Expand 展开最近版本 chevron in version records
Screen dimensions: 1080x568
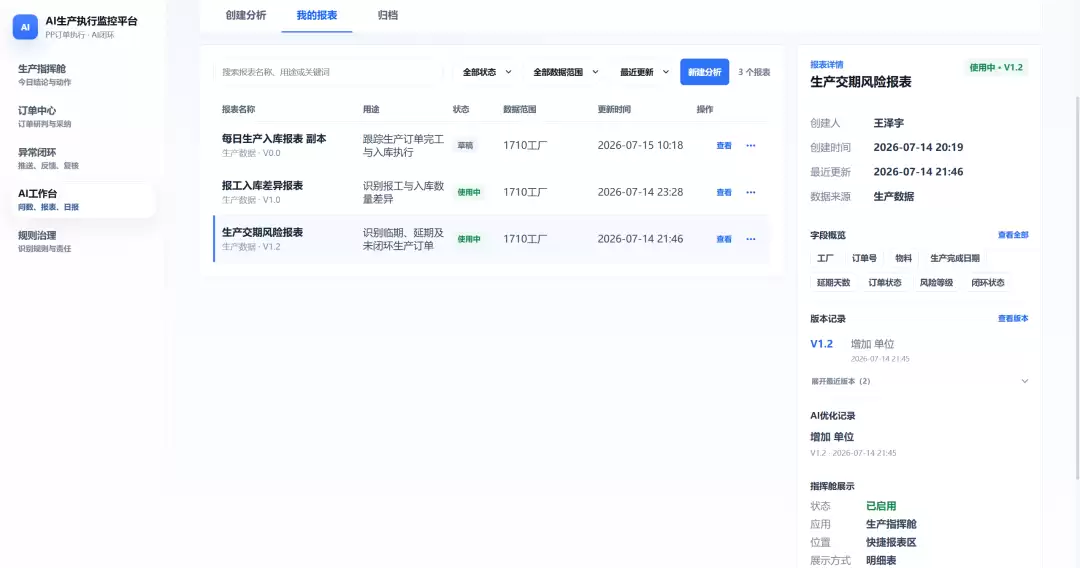click(x=1024, y=381)
